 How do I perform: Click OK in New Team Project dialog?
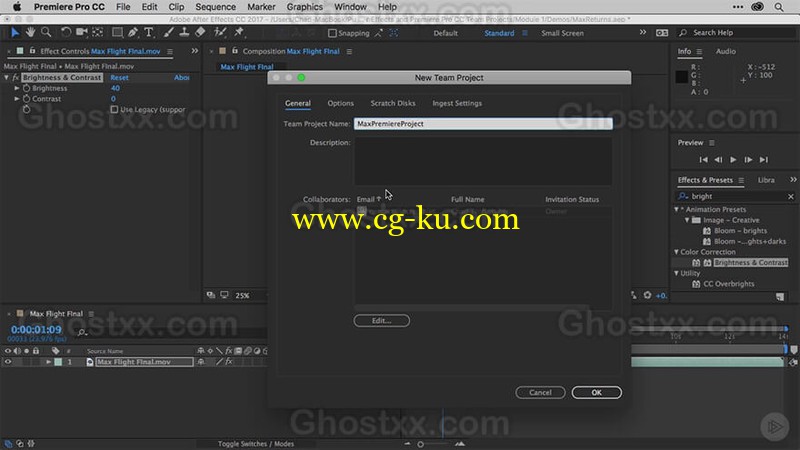click(x=596, y=392)
